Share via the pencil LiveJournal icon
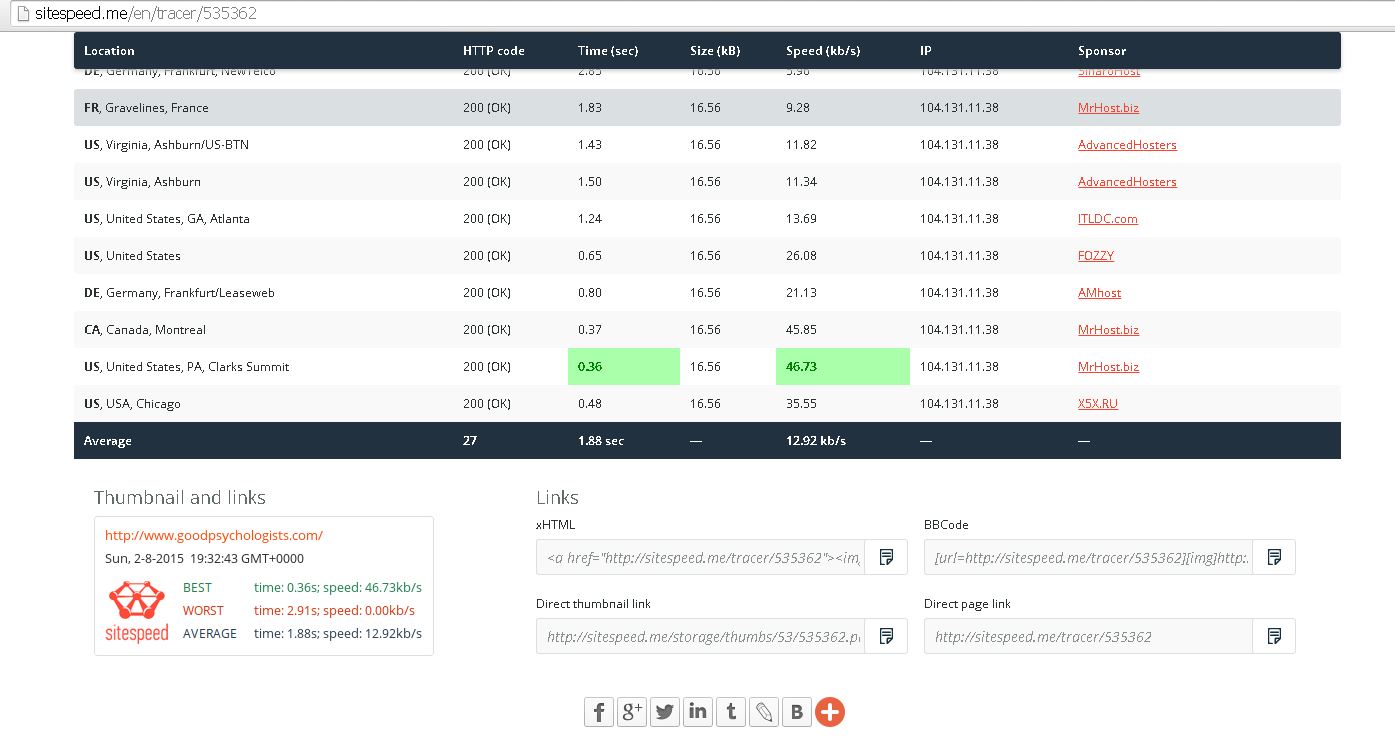The width and height of the screenshot is (1395, 739). click(764, 712)
